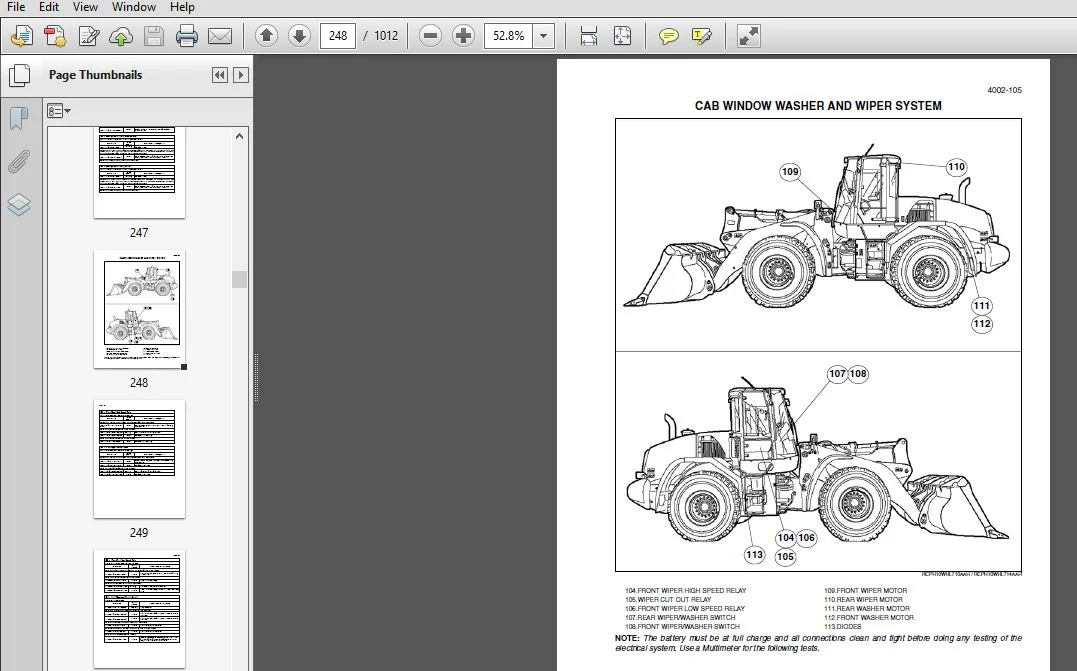Viewport: 1077px width, 671px height.
Task: Select the page 248 thumbnail
Action: click(x=139, y=309)
